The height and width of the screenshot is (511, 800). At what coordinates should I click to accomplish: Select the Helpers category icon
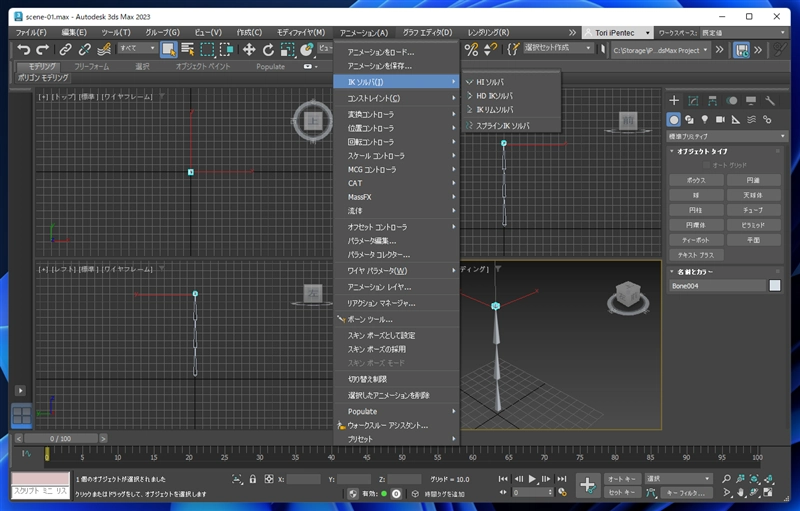pos(736,120)
